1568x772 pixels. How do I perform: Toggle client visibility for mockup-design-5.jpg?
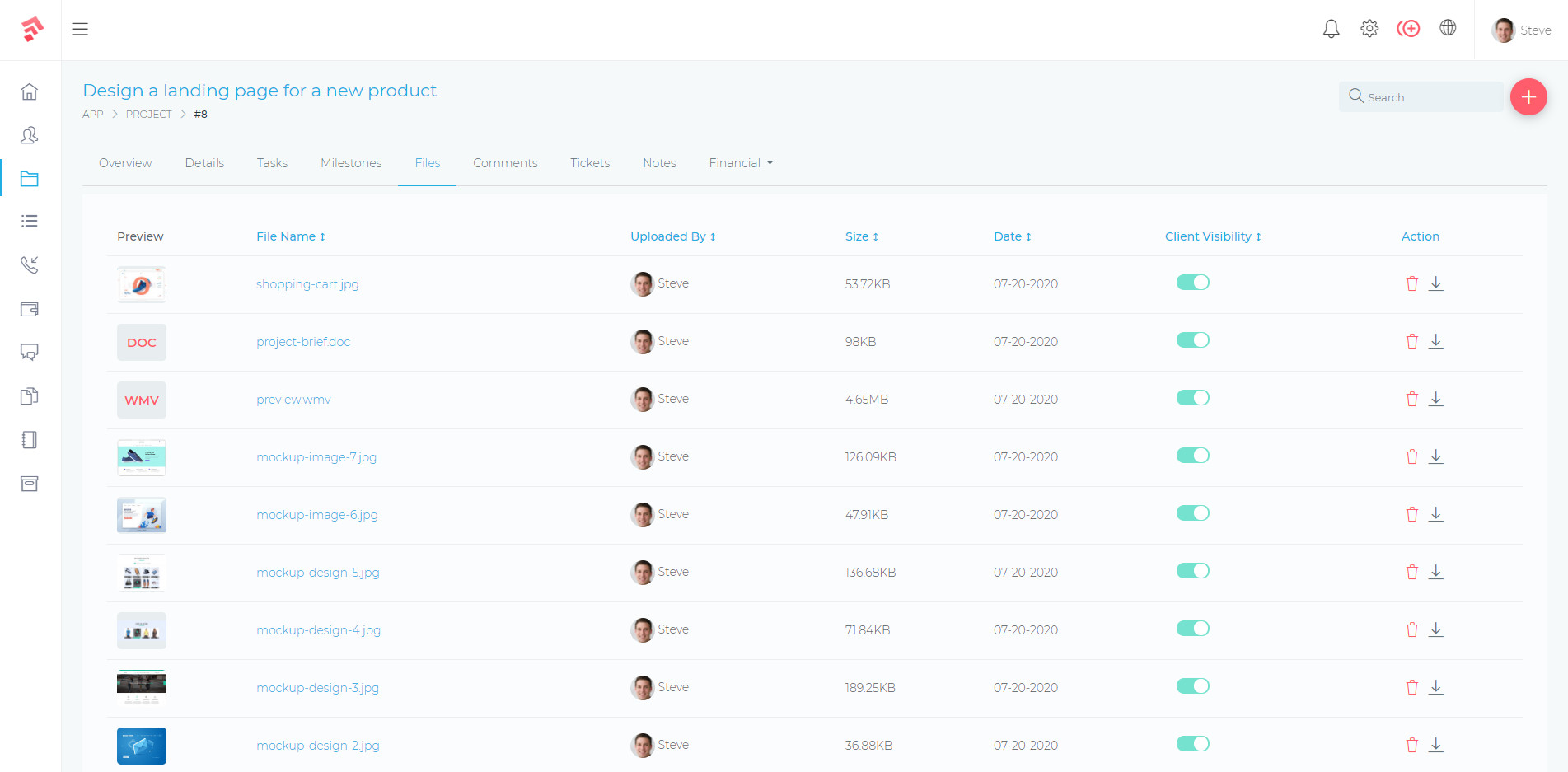pos(1192,570)
